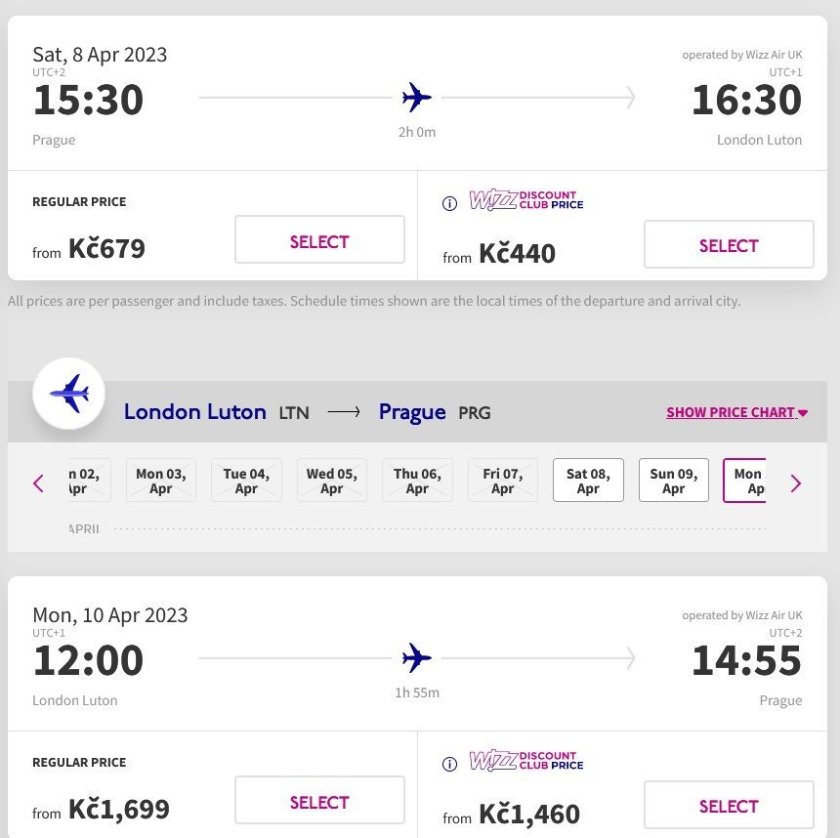This screenshot has width=840, height=838.
Task: Click the airplane icon on 12:00 Luton flight
Action: [x=417, y=659]
